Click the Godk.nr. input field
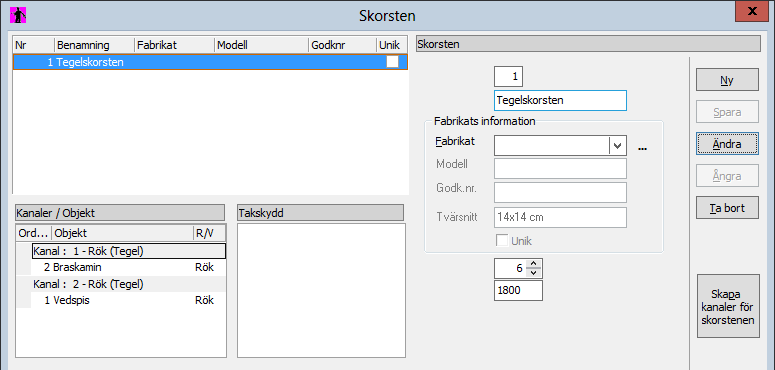775x370 pixels. tap(560, 193)
